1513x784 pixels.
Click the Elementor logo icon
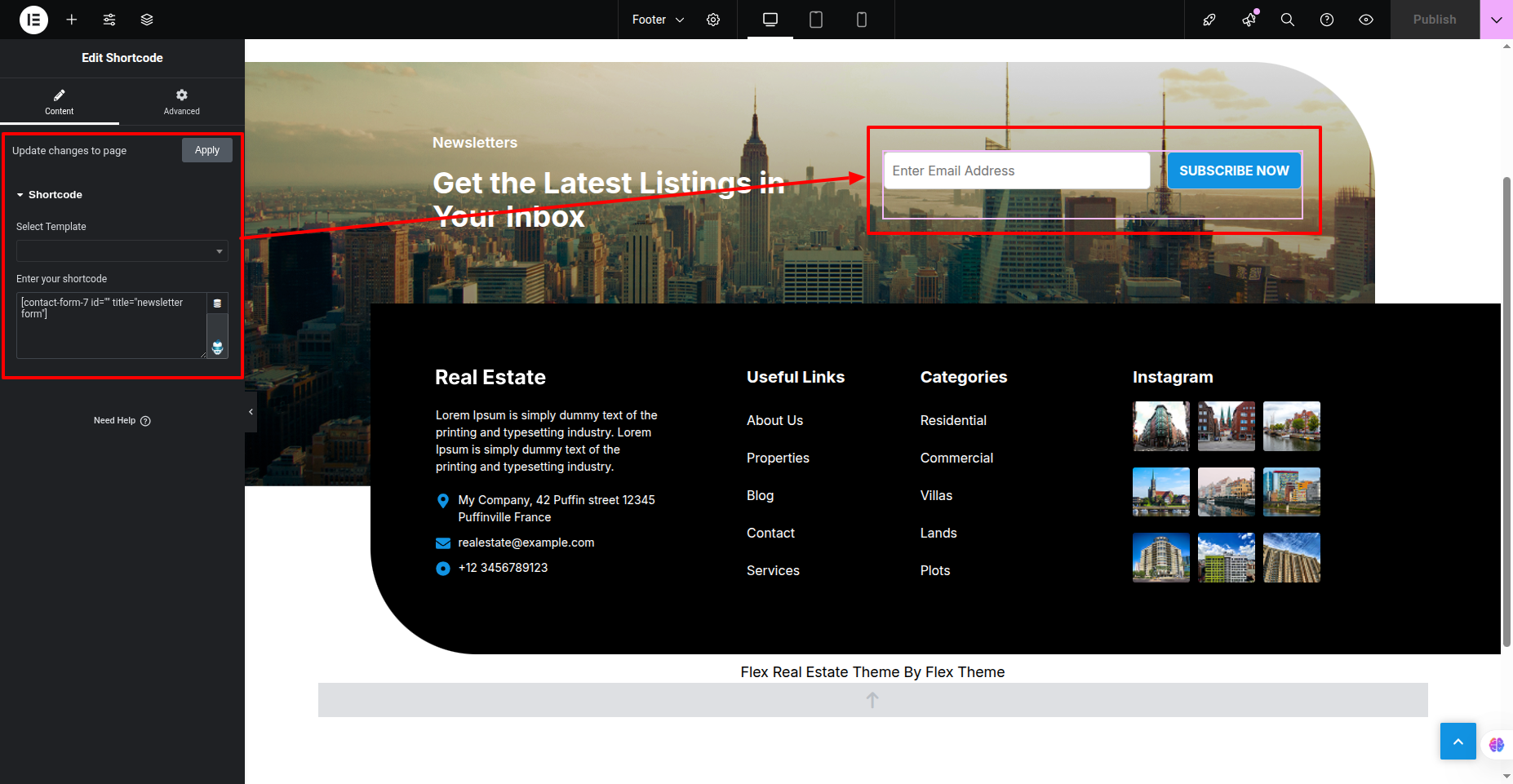pyautogui.click(x=33, y=20)
